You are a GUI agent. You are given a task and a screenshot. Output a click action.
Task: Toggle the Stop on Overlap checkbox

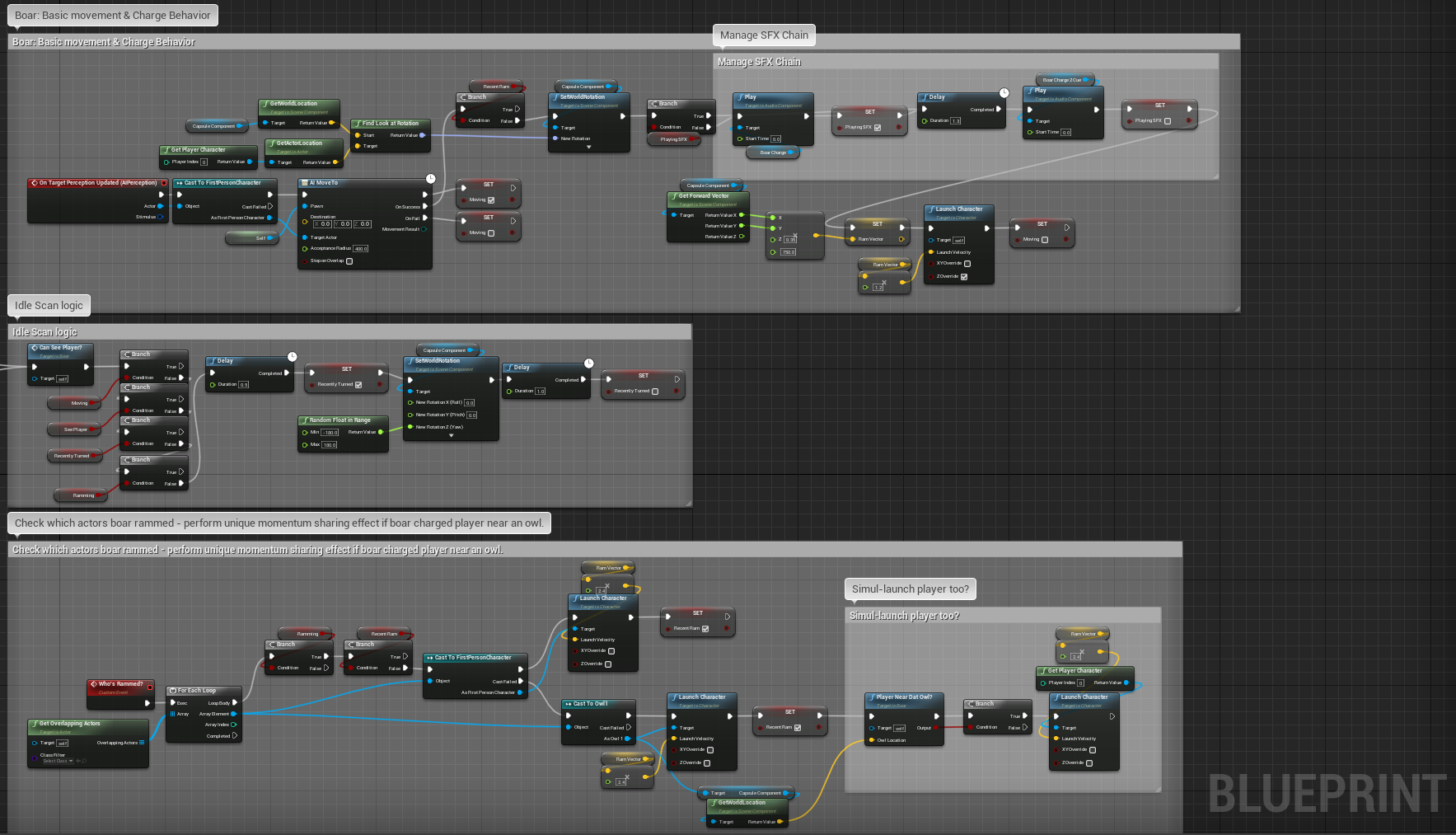(x=349, y=261)
